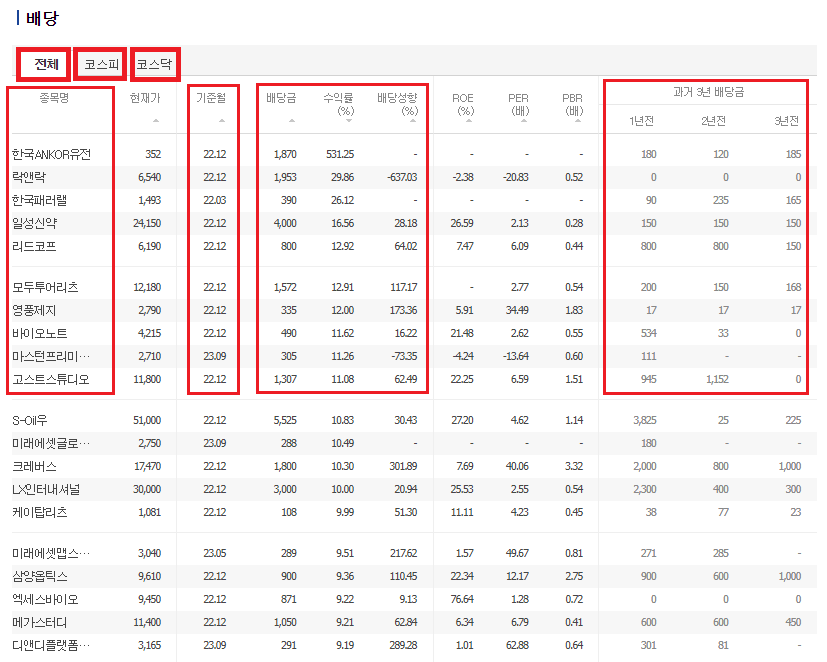Open stock 마스턴프리미…
This screenshot has height=662, width=827.
pyautogui.click(x=51, y=356)
